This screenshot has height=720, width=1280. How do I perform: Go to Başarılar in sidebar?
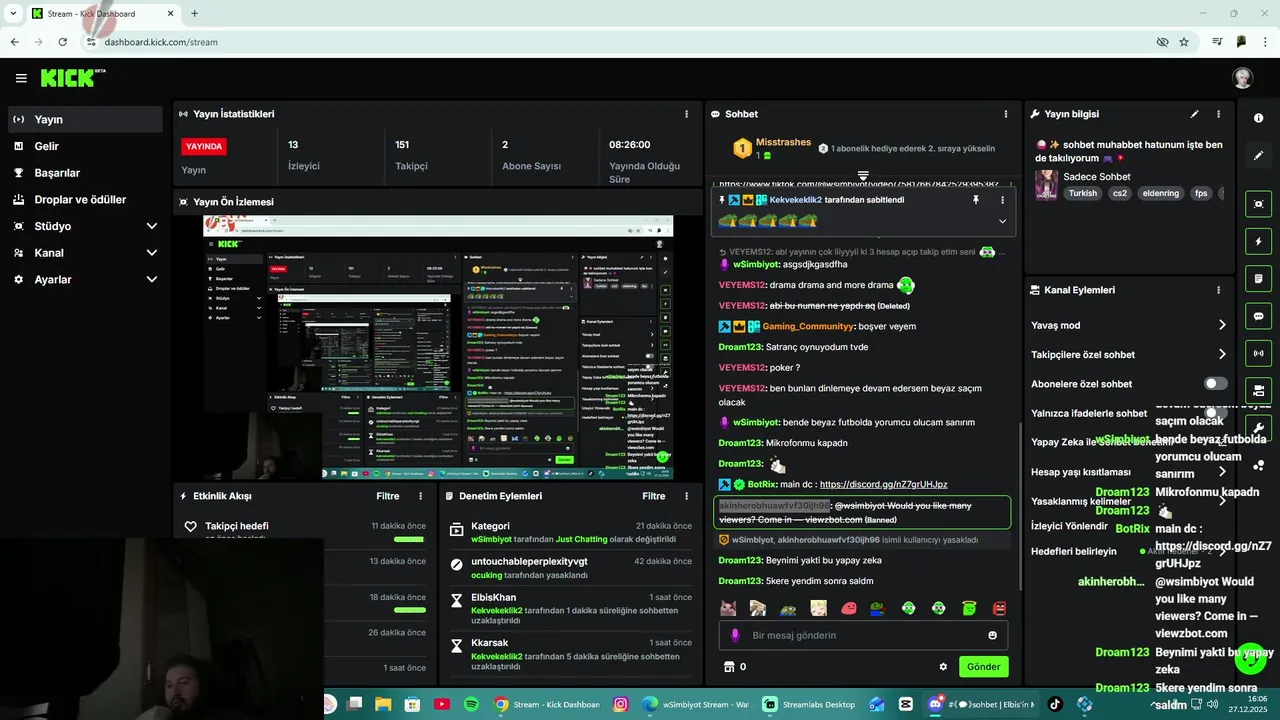(84, 173)
